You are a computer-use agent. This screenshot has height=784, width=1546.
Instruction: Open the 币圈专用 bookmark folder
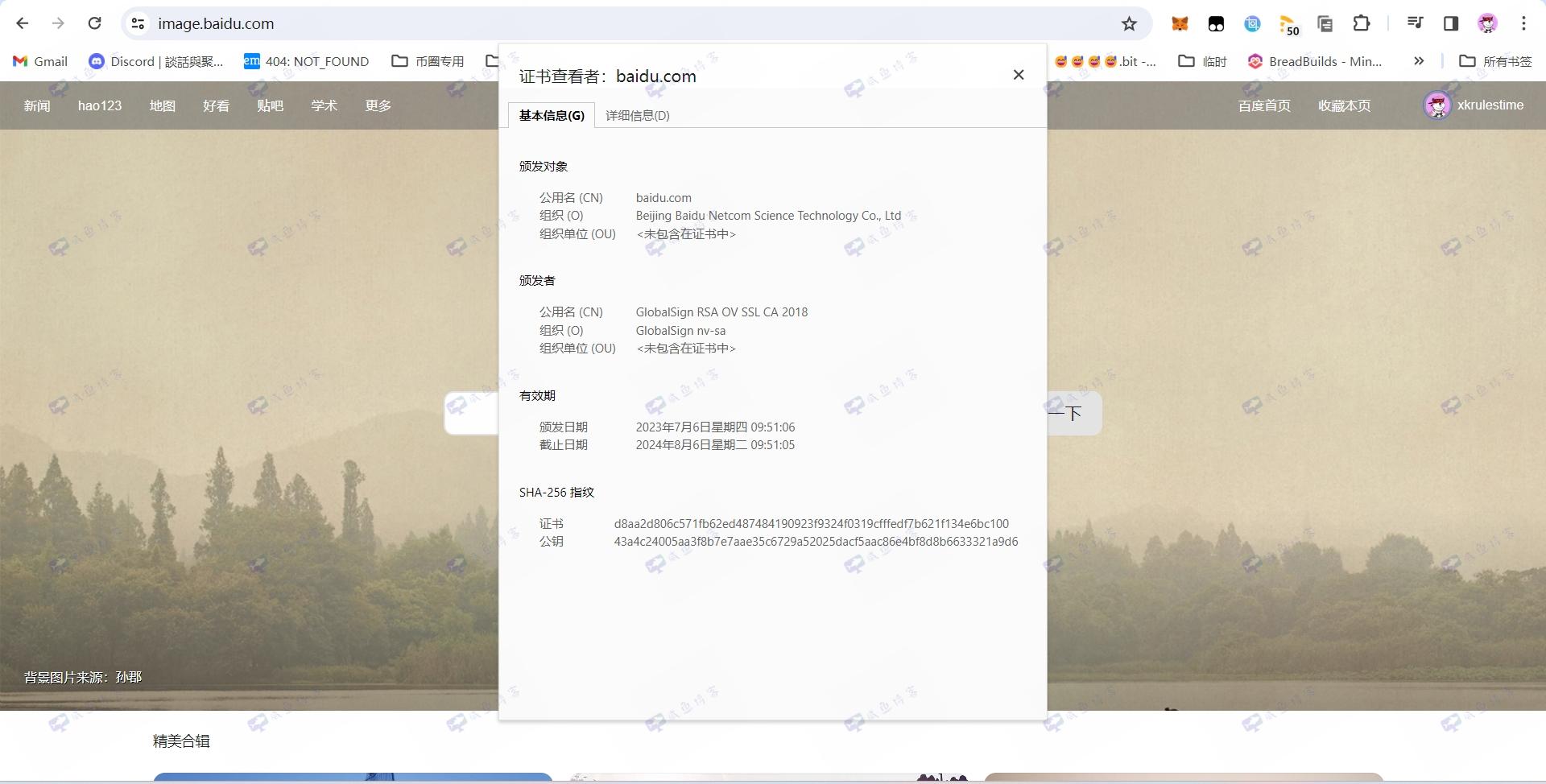tap(428, 61)
